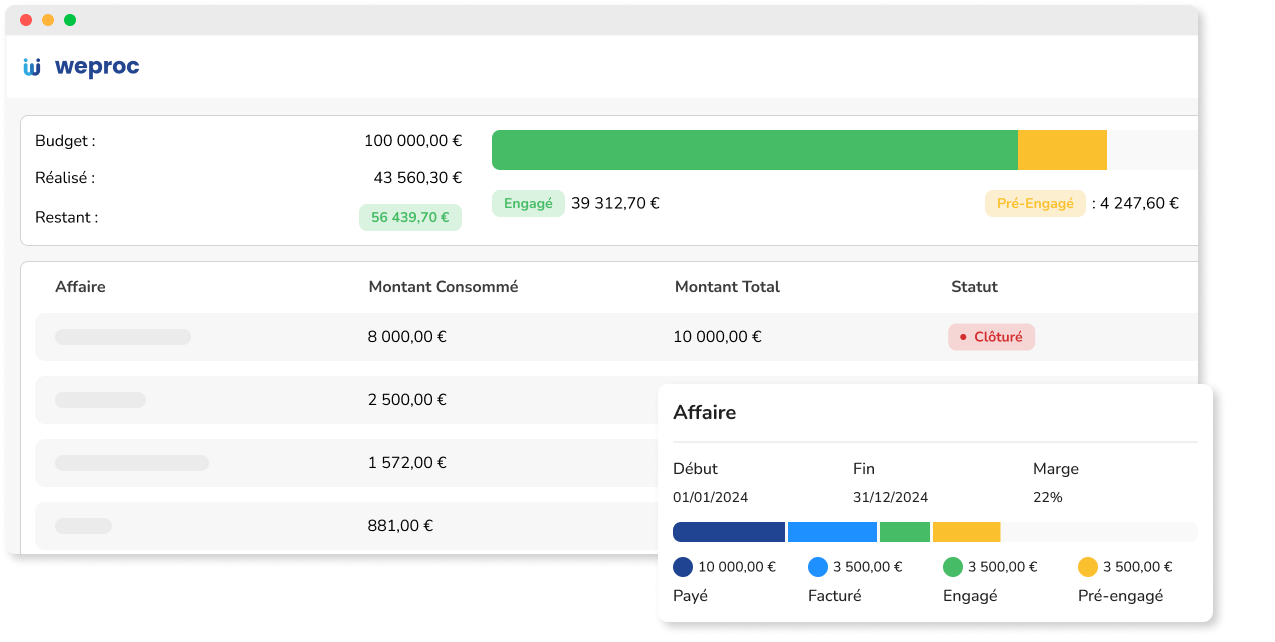Click the weproc logo icon
The height and width of the screenshot is (642, 1275).
[x=32, y=67]
